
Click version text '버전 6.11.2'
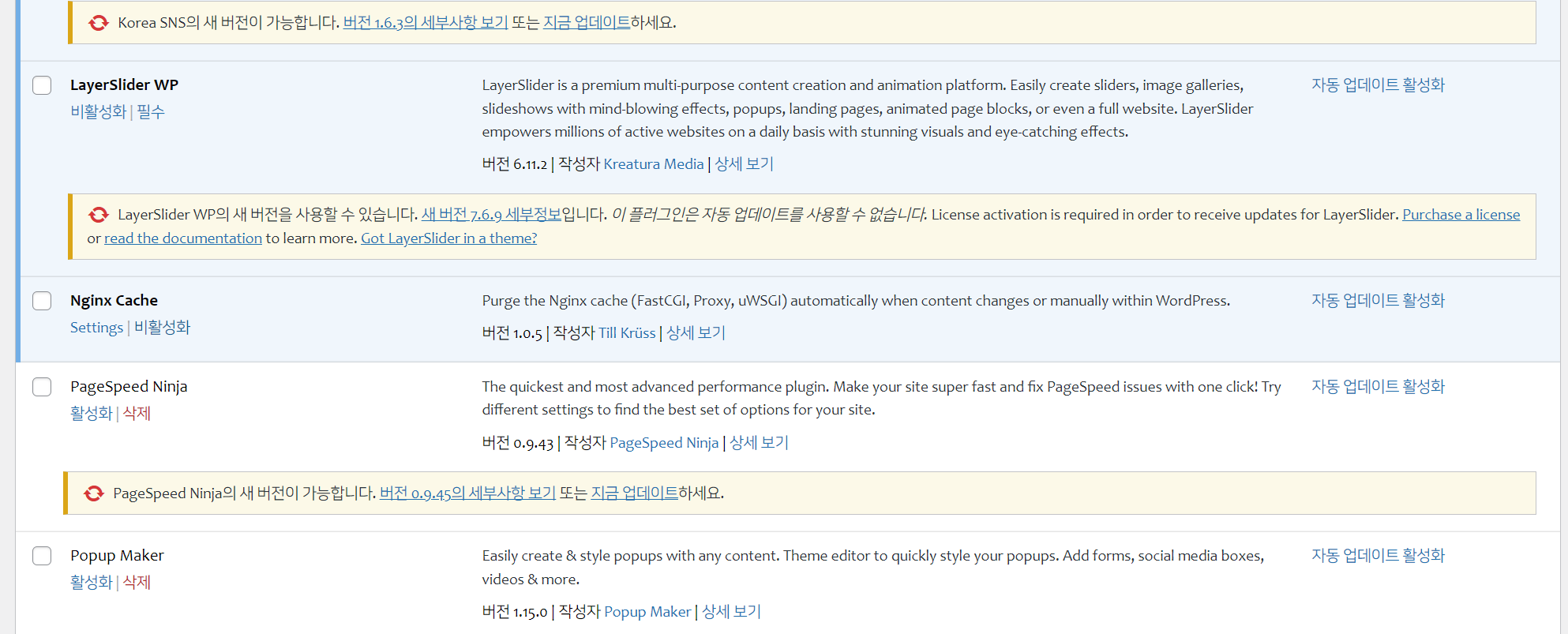[x=515, y=163]
